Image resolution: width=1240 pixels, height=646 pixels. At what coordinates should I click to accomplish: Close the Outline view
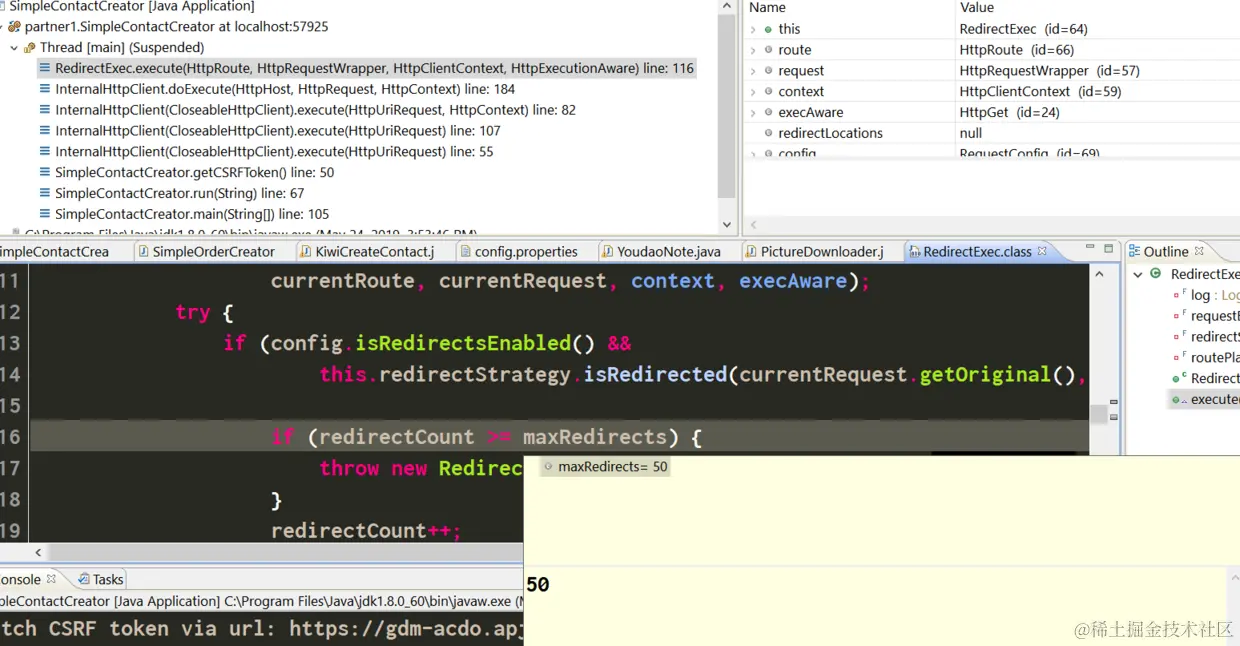coord(1200,251)
